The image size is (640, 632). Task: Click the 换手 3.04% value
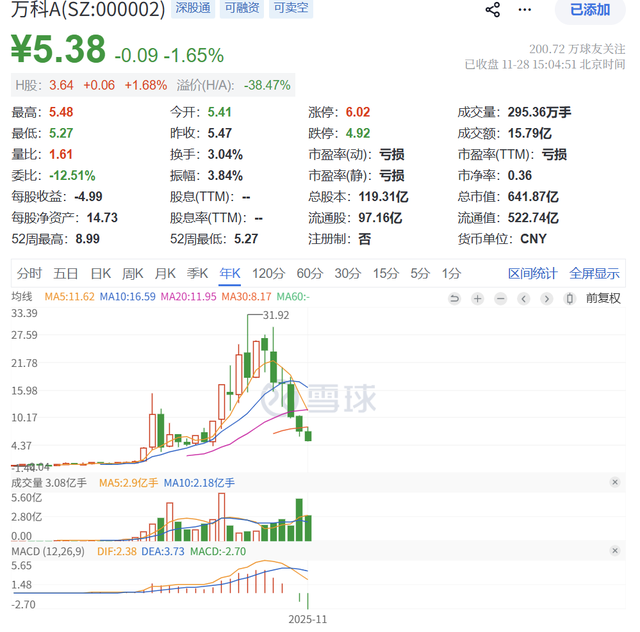[x=225, y=155]
